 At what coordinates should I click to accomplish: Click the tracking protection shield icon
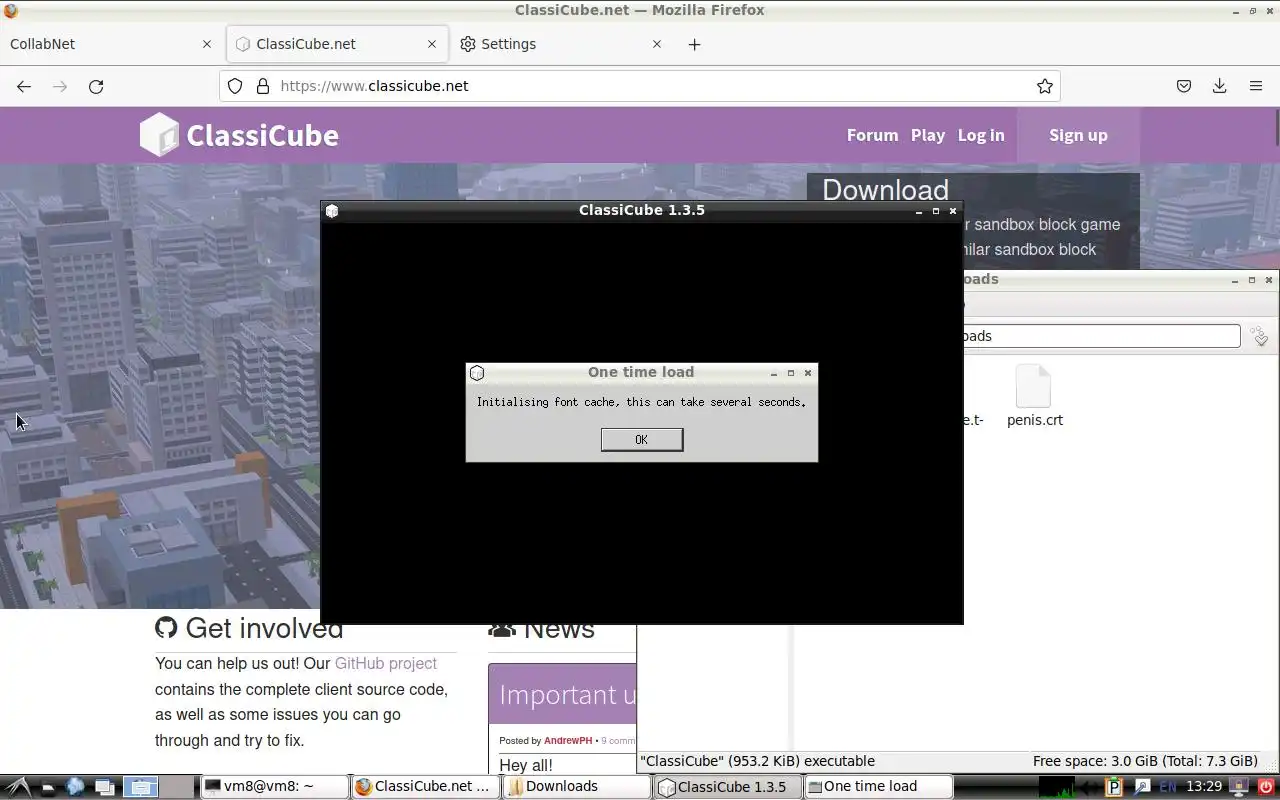point(235,86)
